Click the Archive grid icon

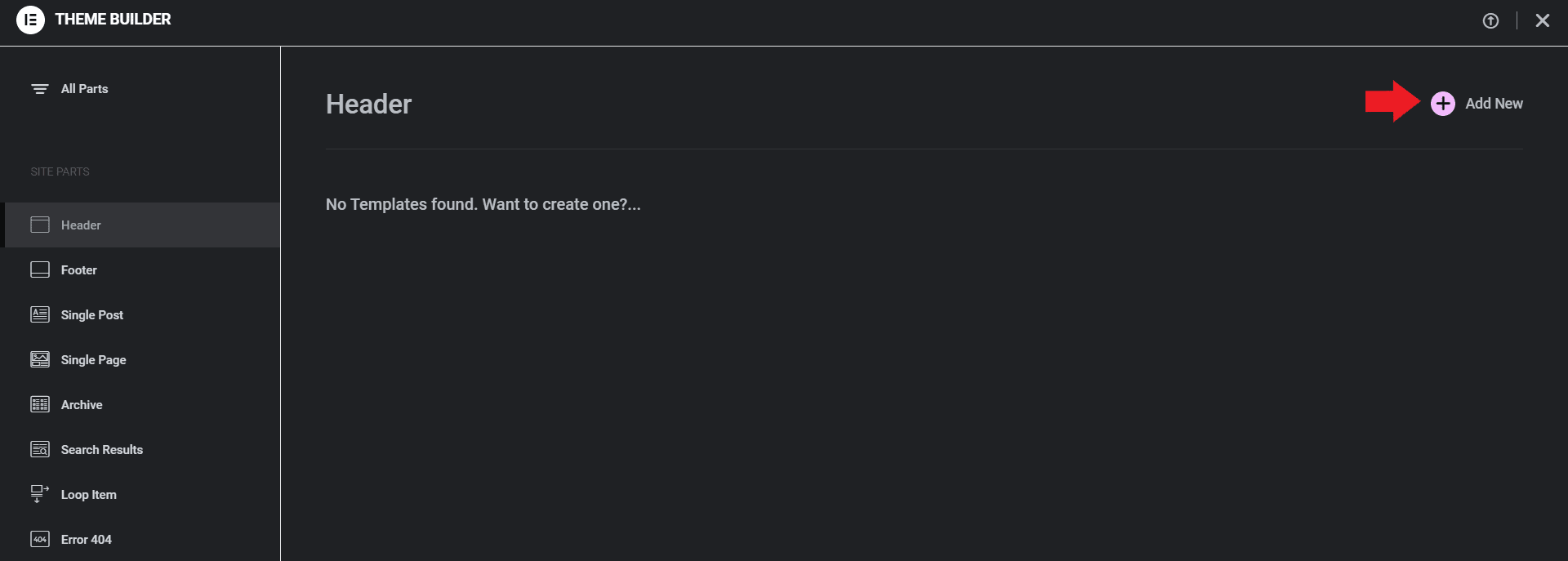pos(40,404)
